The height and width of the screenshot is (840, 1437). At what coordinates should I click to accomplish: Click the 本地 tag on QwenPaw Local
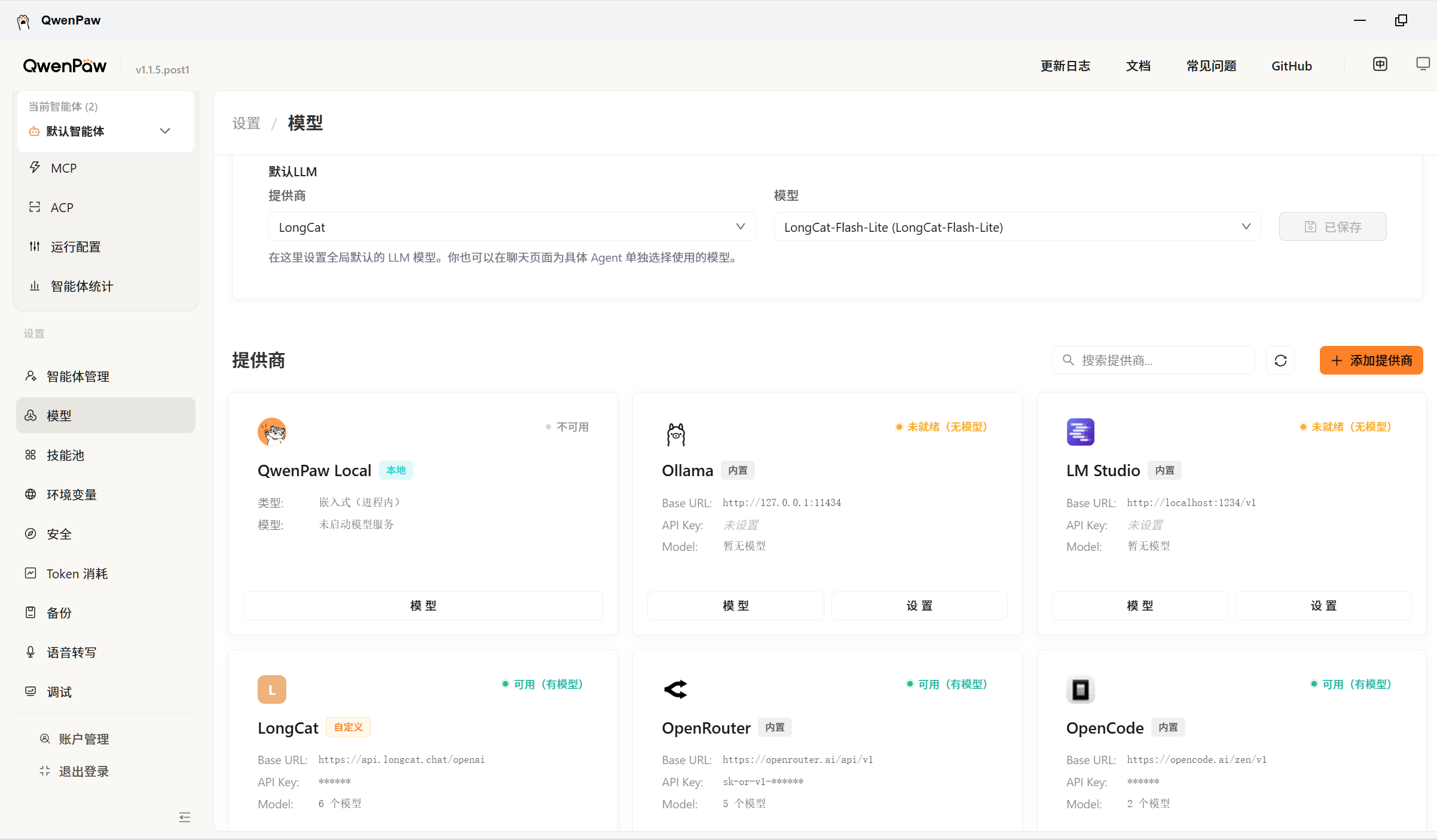click(396, 470)
